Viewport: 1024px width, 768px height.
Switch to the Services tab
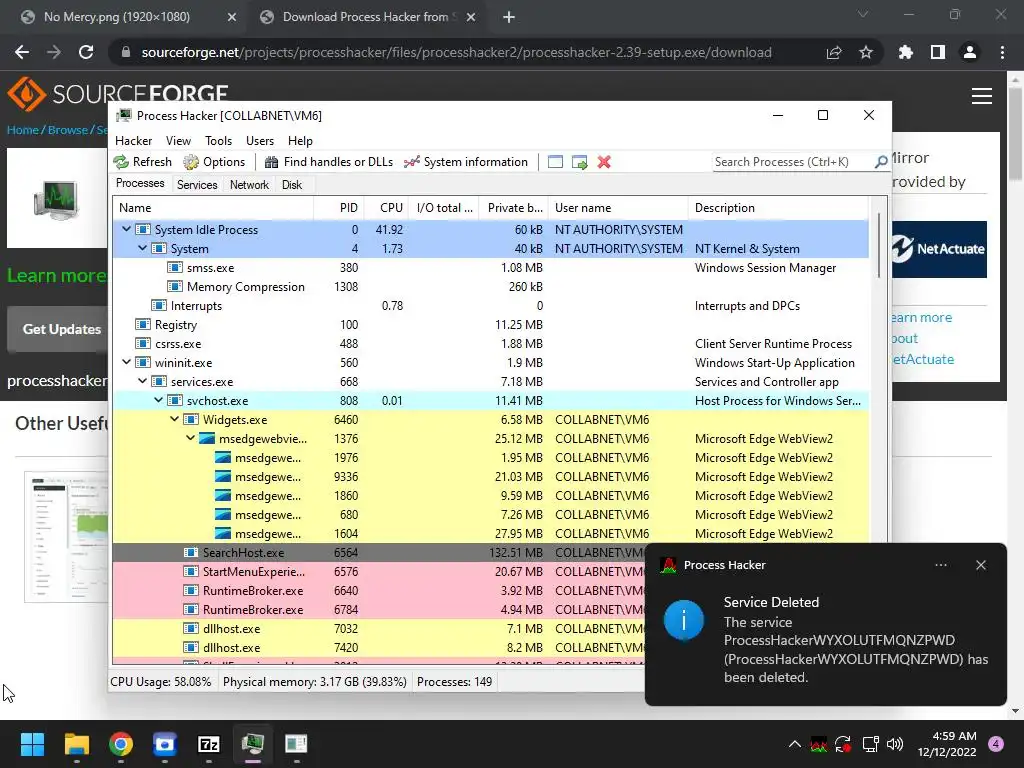coord(197,185)
